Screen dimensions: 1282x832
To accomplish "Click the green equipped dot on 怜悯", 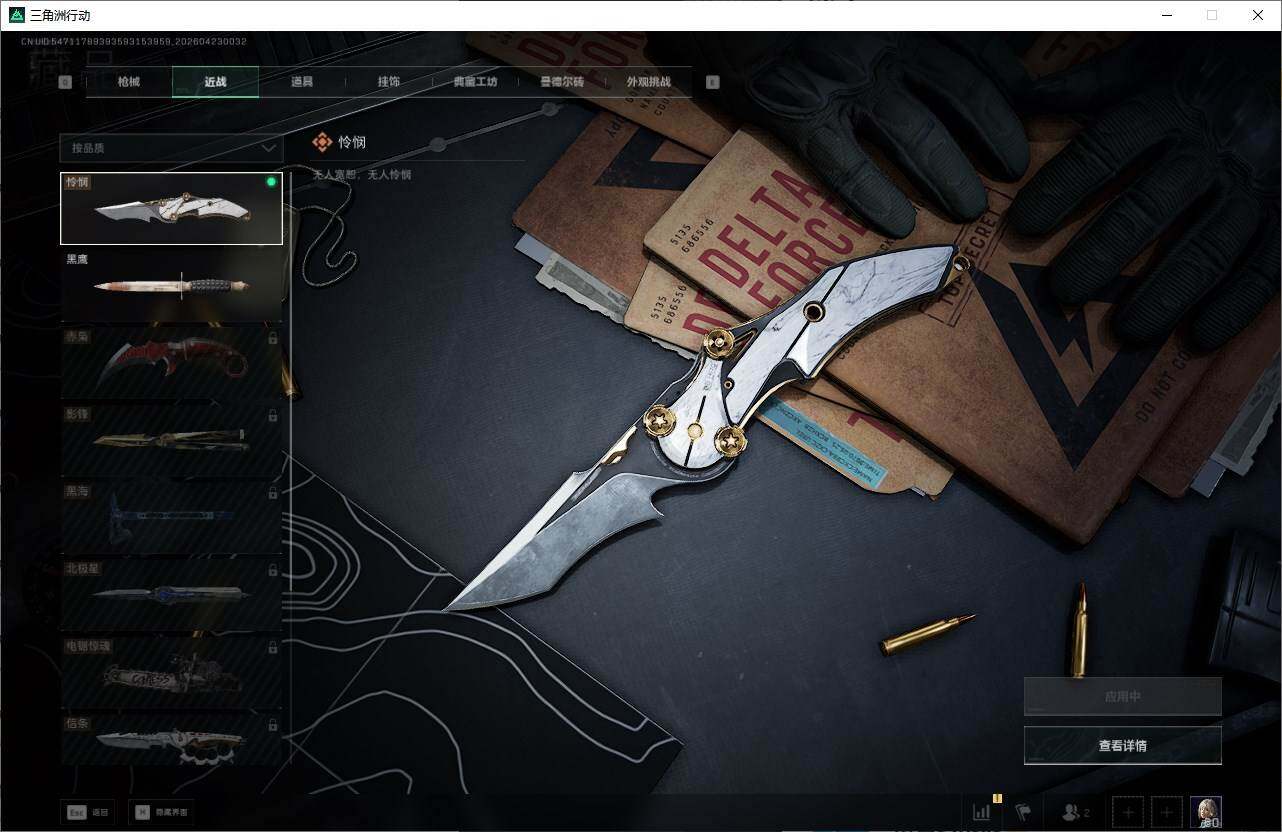I will (x=271, y=182).
